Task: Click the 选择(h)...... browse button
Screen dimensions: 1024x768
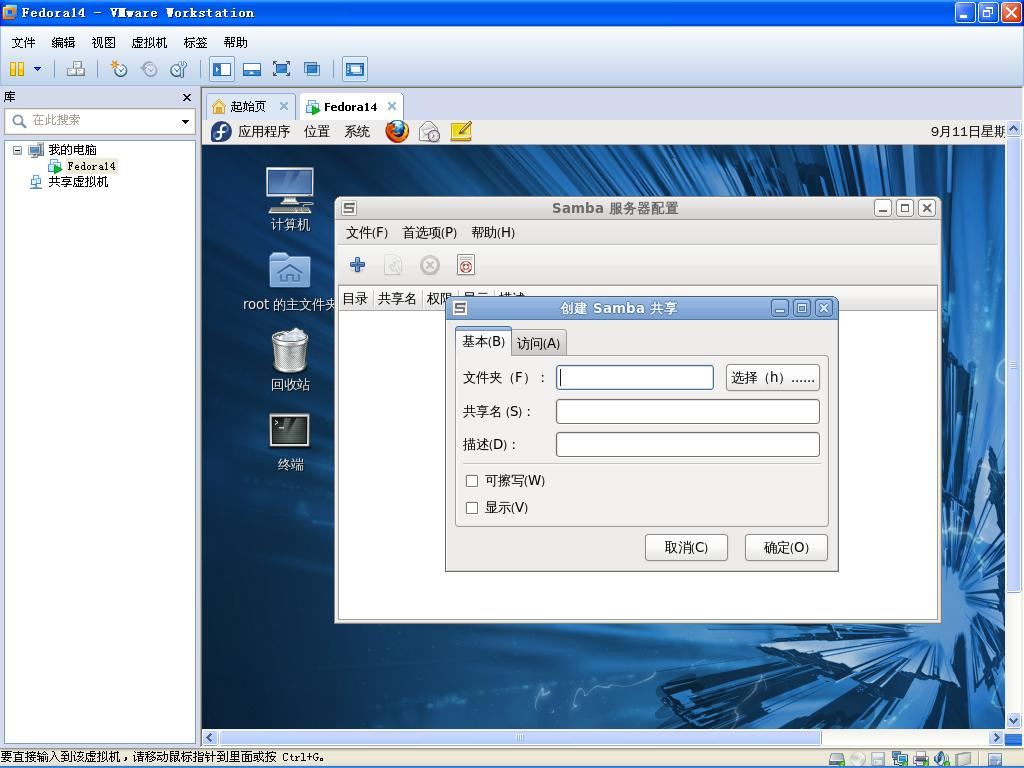Action: coord(773,377)
